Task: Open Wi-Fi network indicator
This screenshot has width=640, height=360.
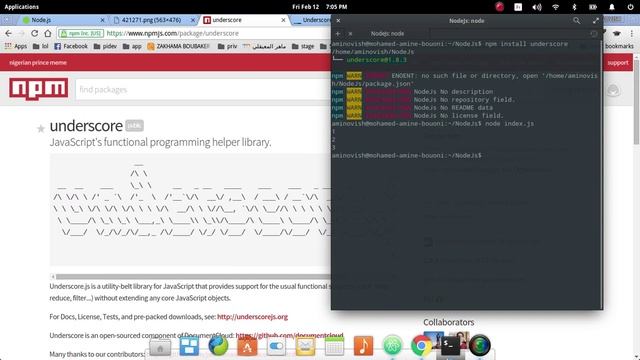Action: click(x=556, y=7)
